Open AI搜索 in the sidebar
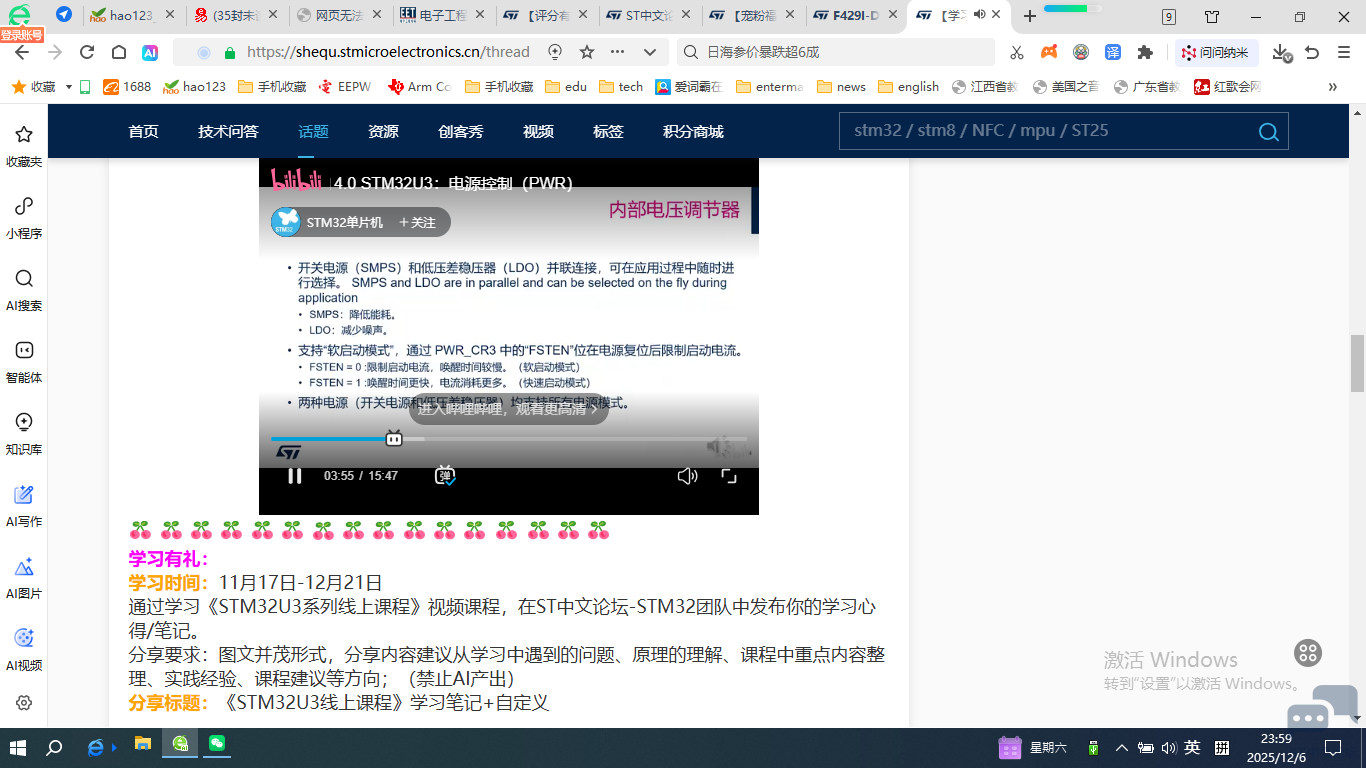1366x768 pixels. pyautogui.click(x=24, y=289)
